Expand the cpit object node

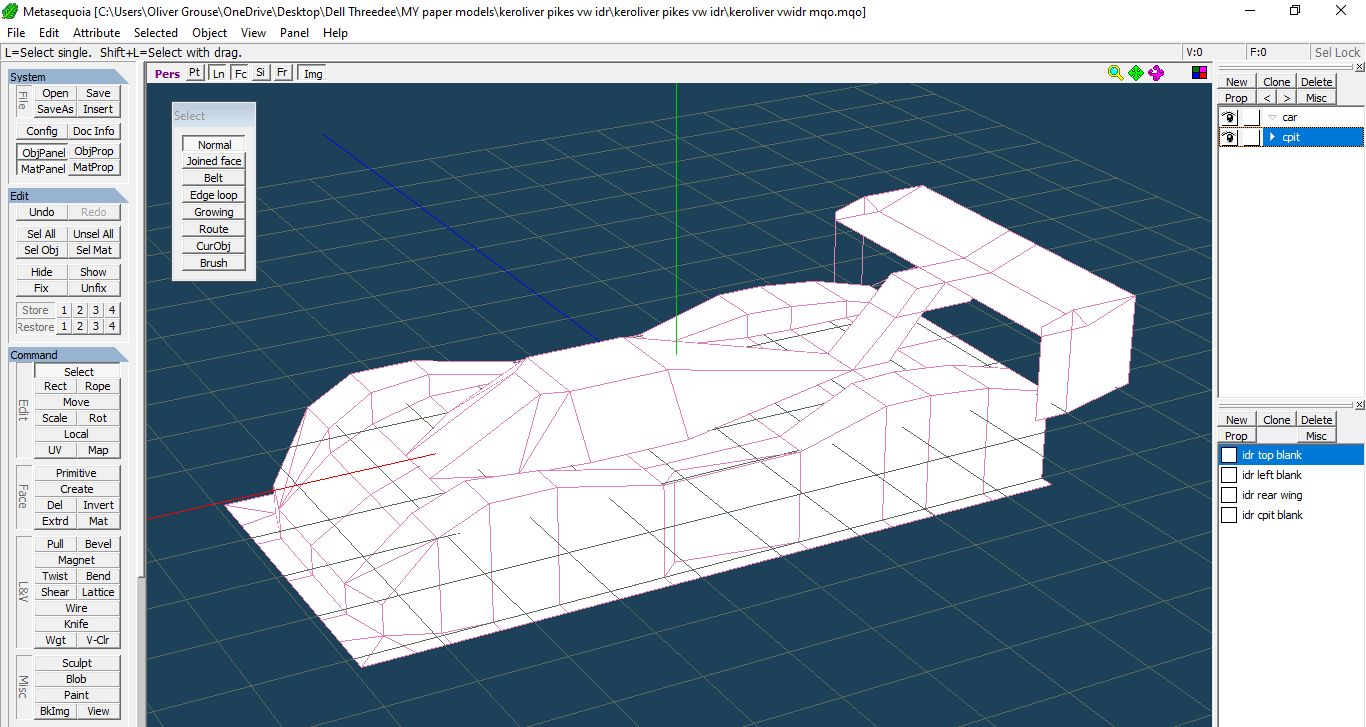[x=1272, y=137]
